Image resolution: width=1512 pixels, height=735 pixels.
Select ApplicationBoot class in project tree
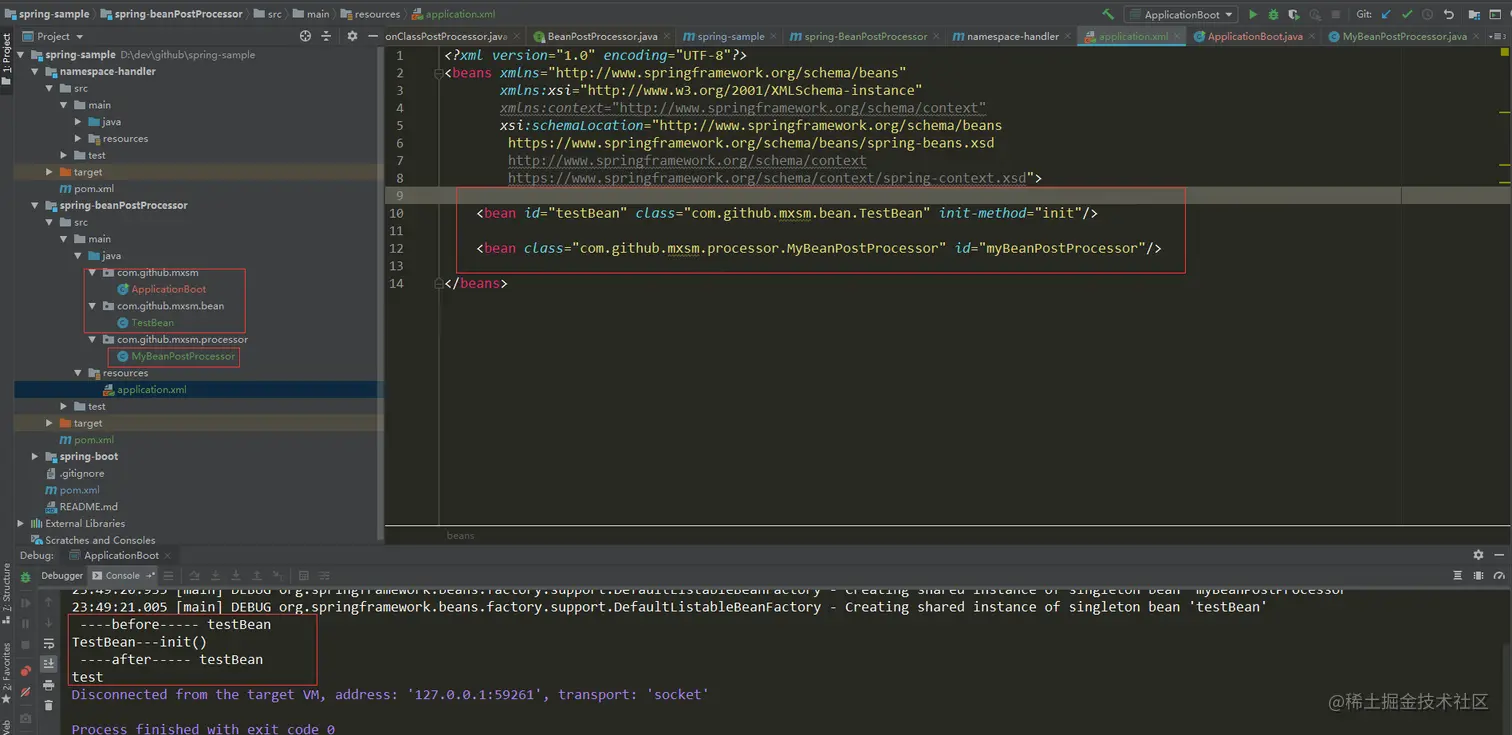pos(161,289)
